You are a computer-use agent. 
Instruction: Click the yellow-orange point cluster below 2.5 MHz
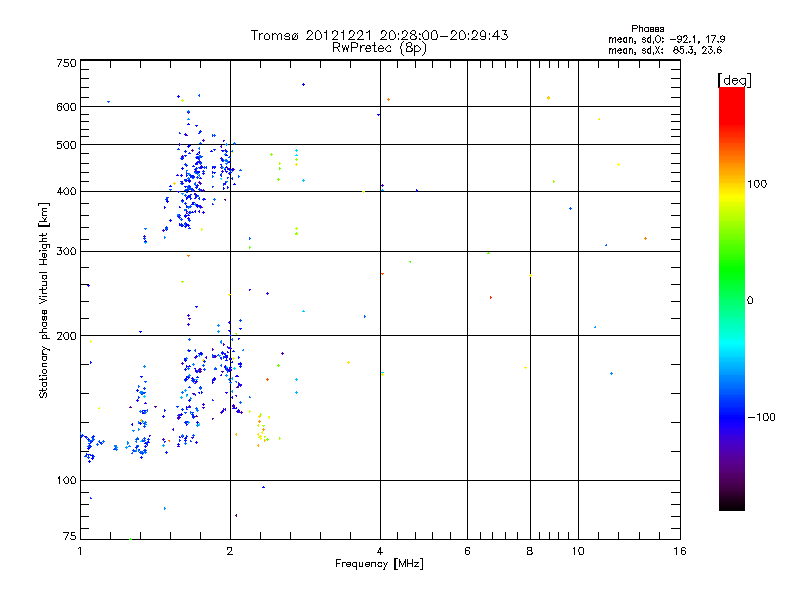(x=263, y=429)
